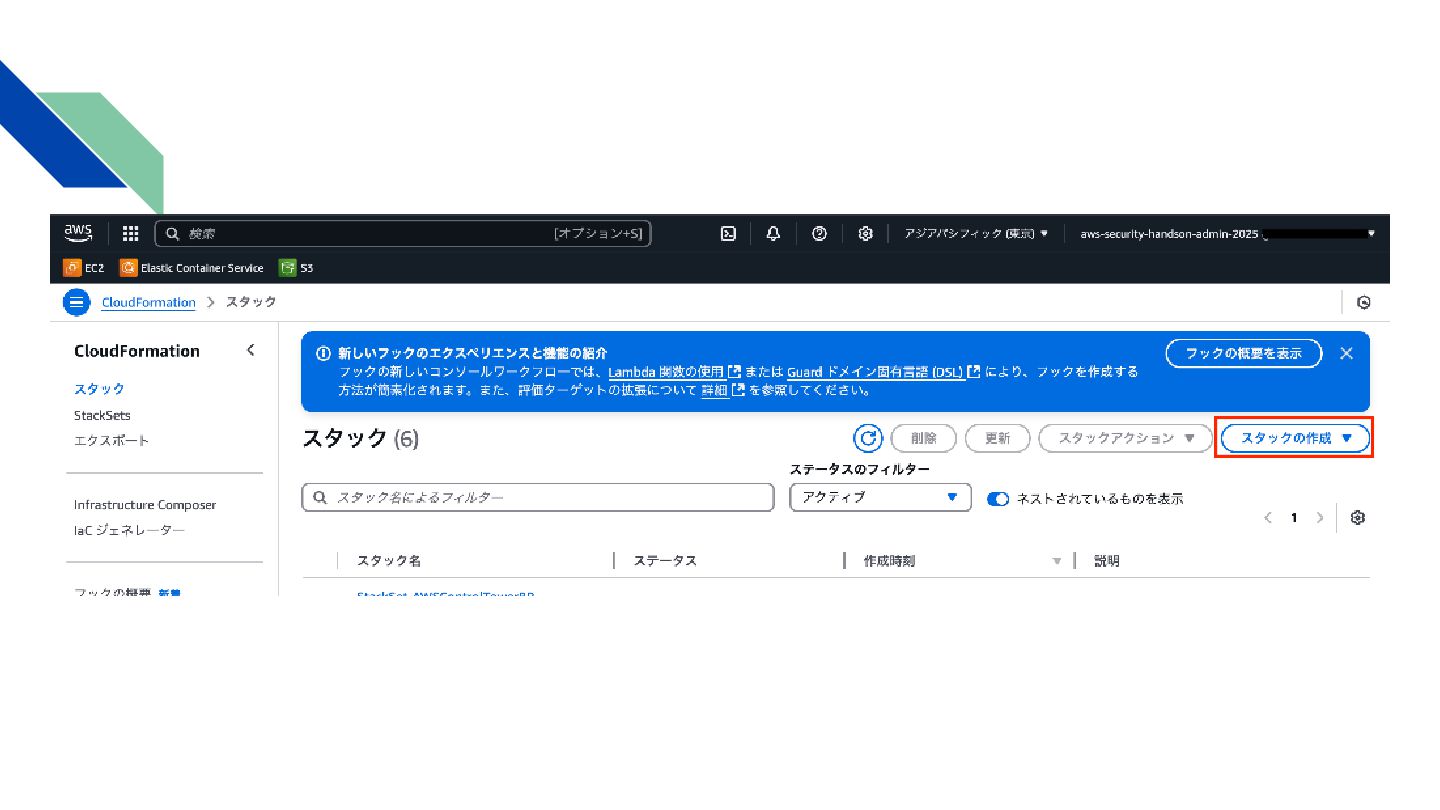
Task: Select page 1 in pagination
Action: click(x=1294, y=518)
